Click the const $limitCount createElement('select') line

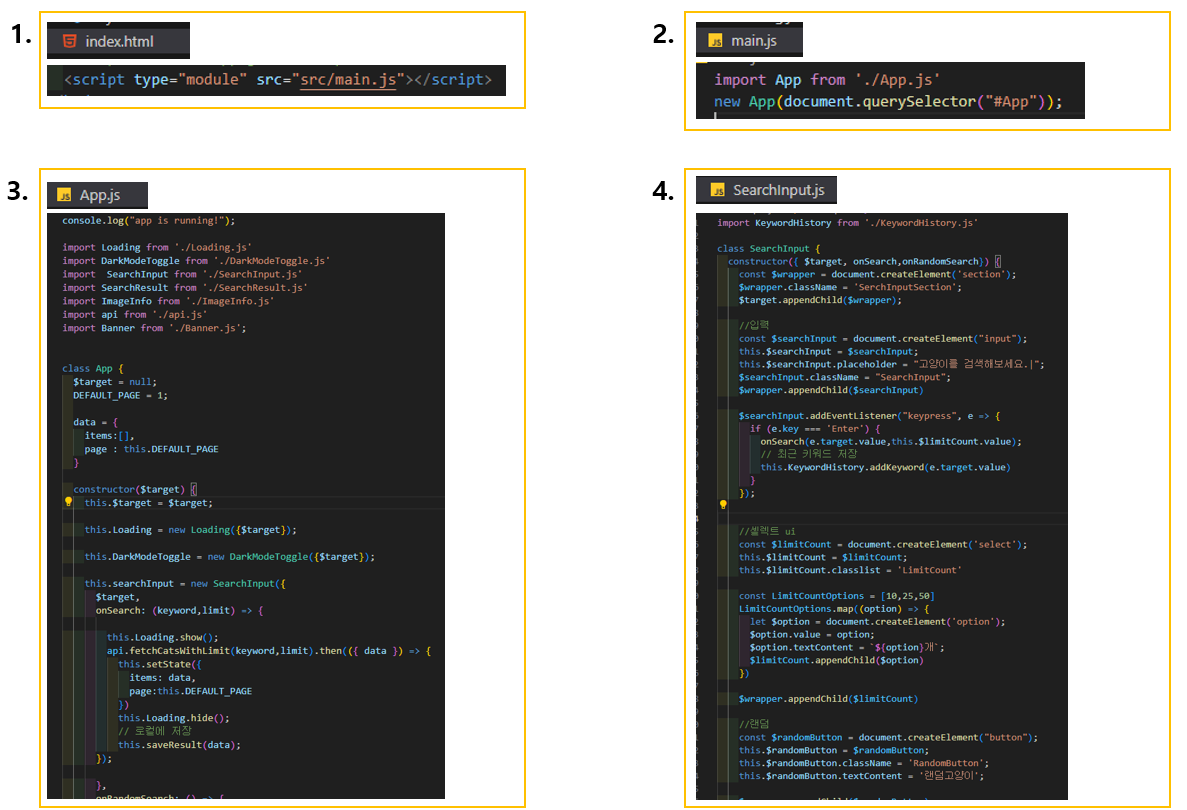click(x=883, y=545)
